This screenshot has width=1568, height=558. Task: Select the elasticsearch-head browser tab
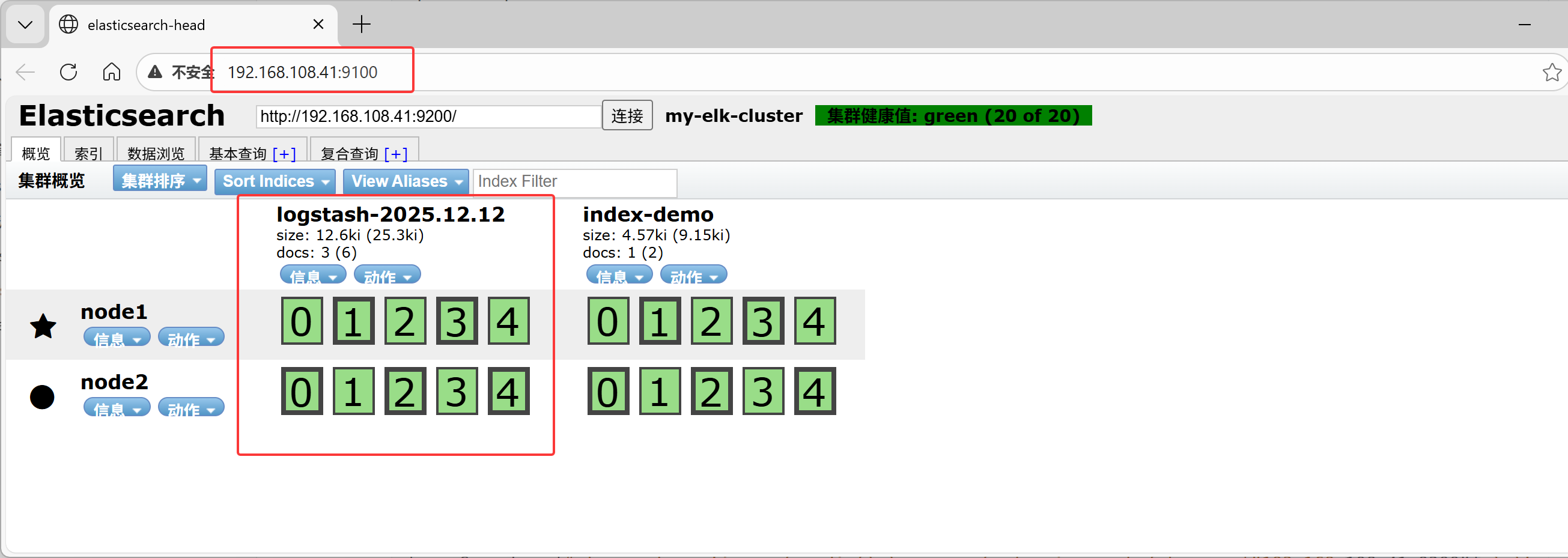(x=193, y=25)
